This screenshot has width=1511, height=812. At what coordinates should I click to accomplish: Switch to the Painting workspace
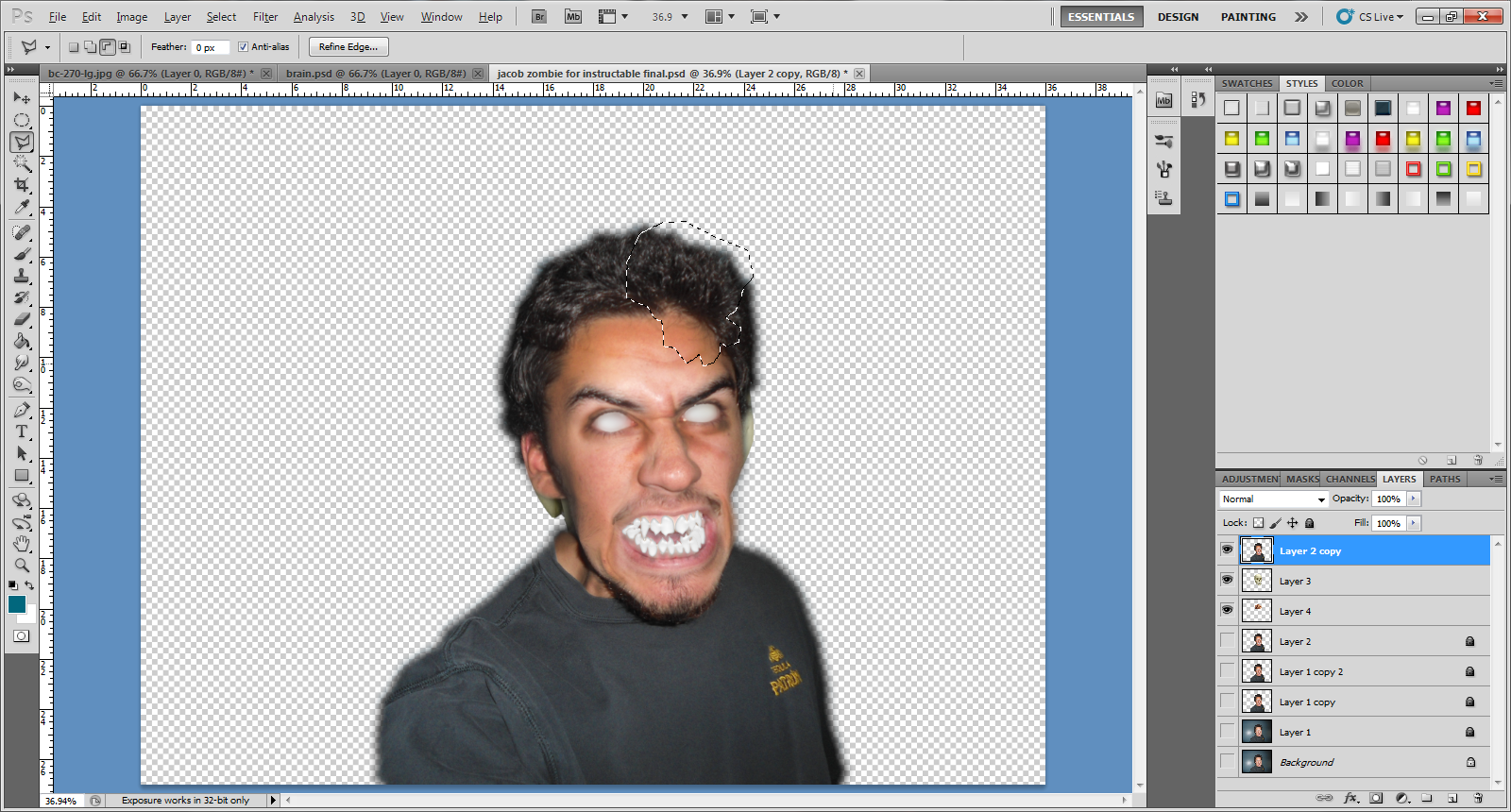coord(1248,17)
